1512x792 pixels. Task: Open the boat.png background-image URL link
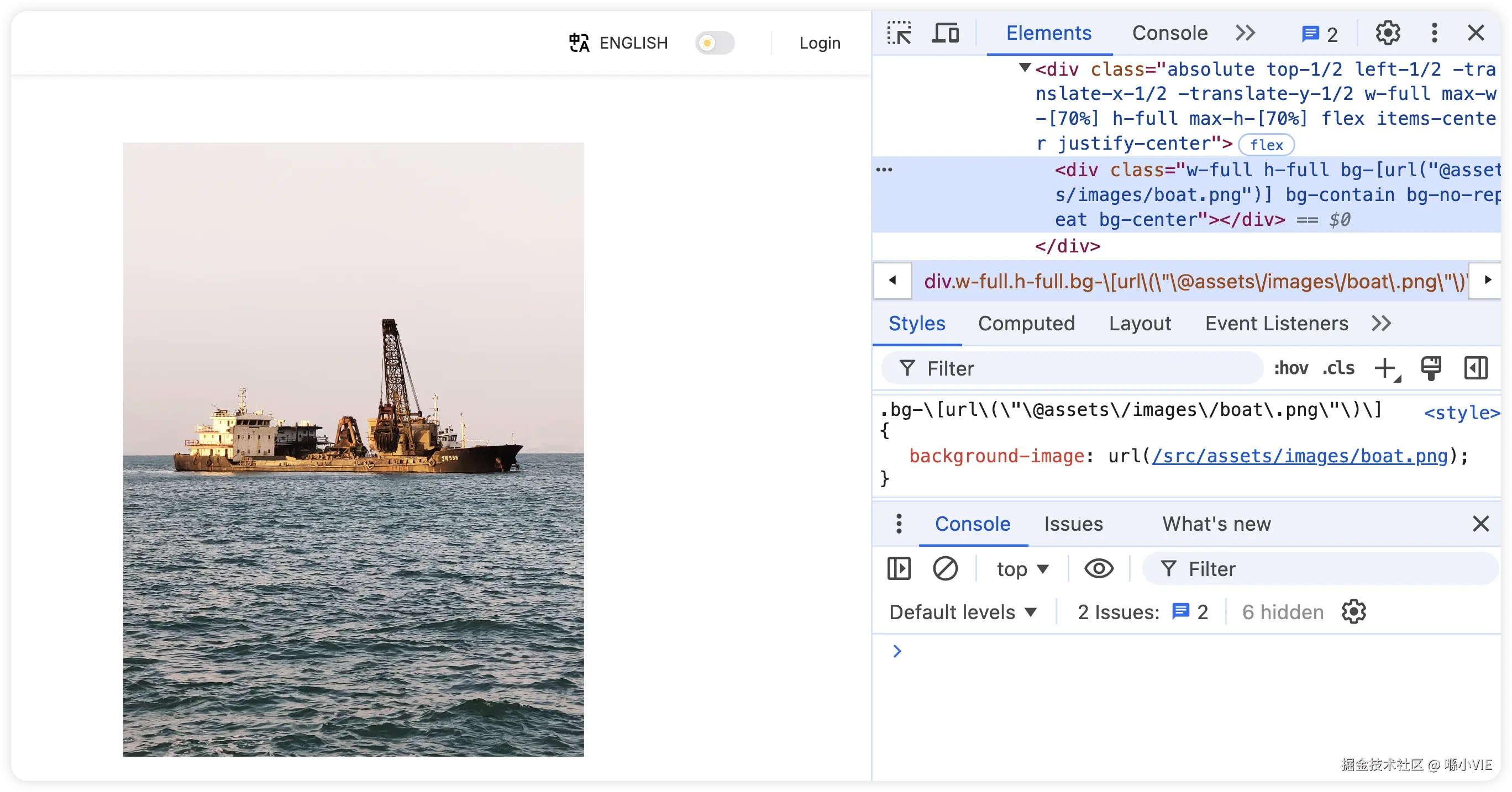(x=1300, y=456)
